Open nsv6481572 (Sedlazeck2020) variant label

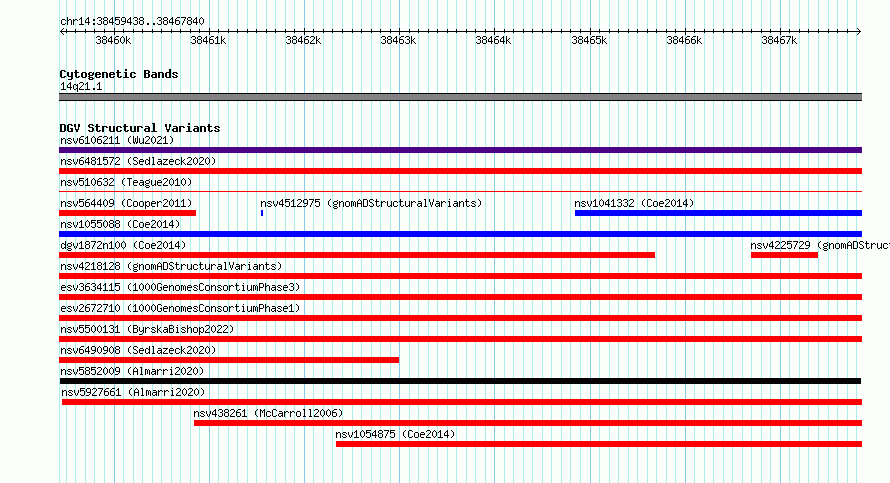138,161
